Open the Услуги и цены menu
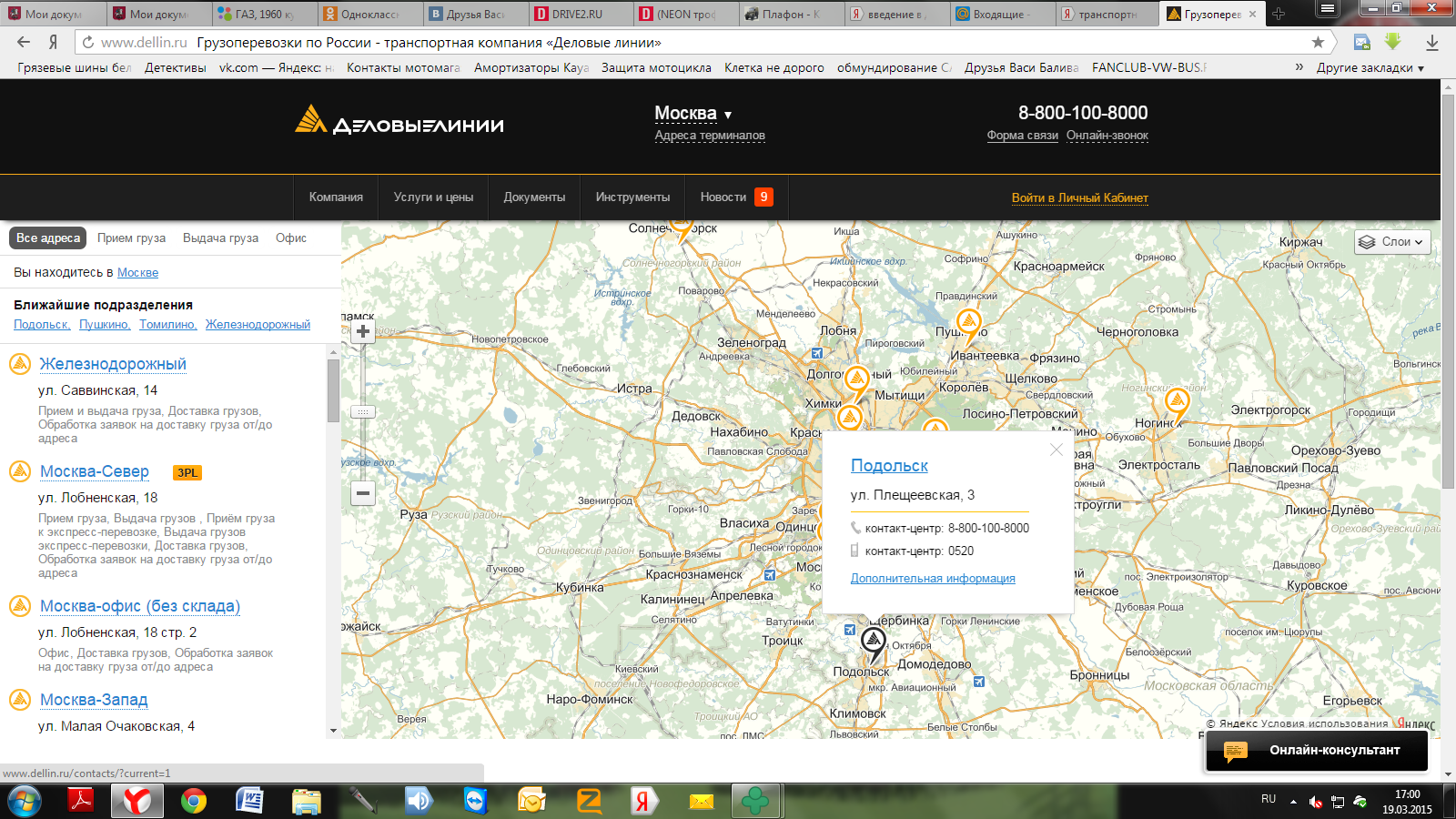Viewport: 1456px width, 819px height. pyautogui.click(x=433, y=197)
